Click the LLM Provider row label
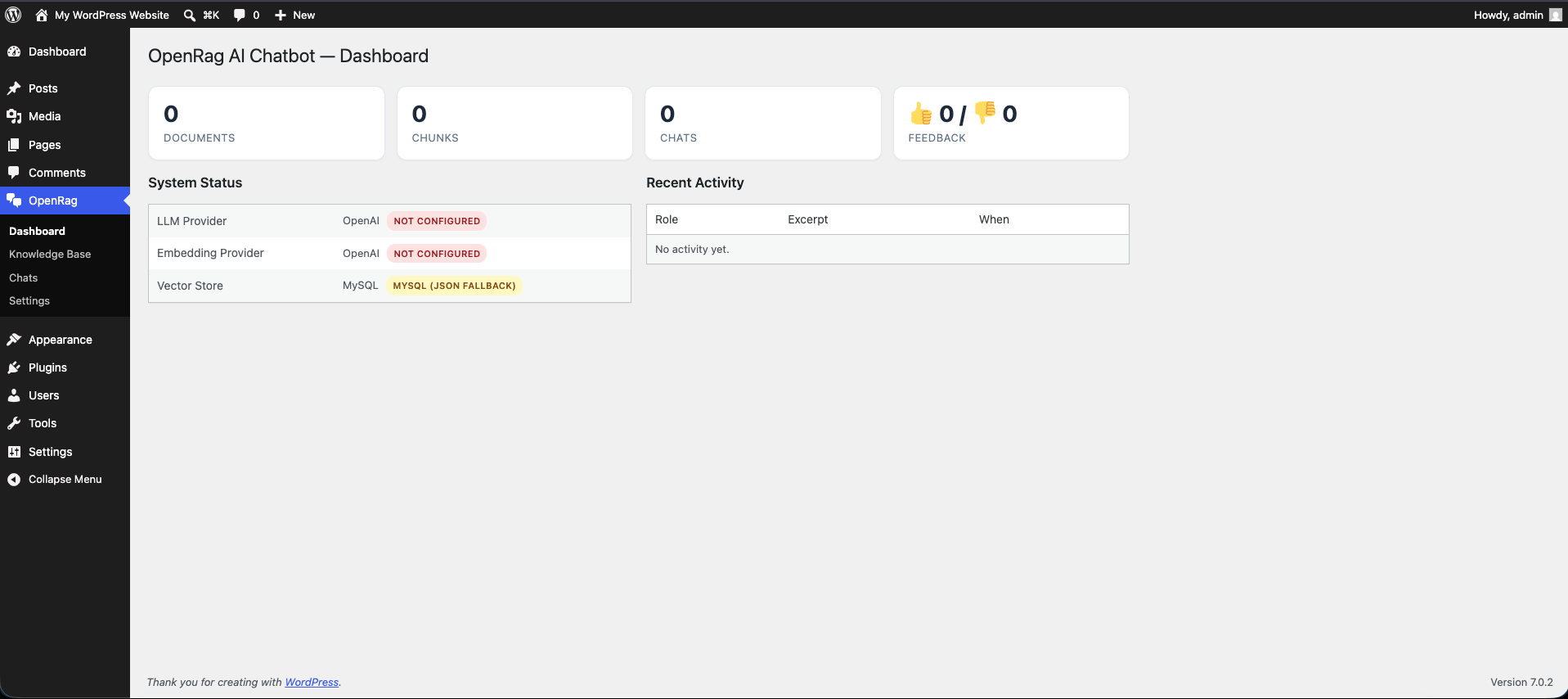 click(x=191, y=221)
